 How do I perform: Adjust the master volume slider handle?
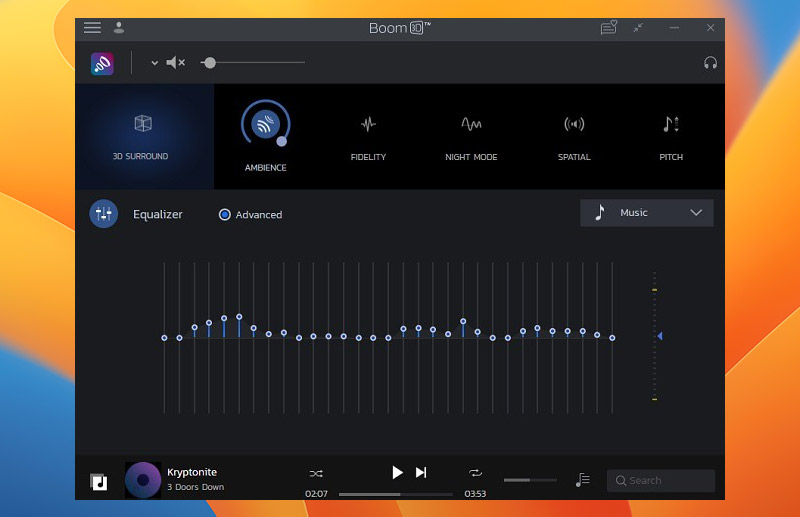point(209,63)
